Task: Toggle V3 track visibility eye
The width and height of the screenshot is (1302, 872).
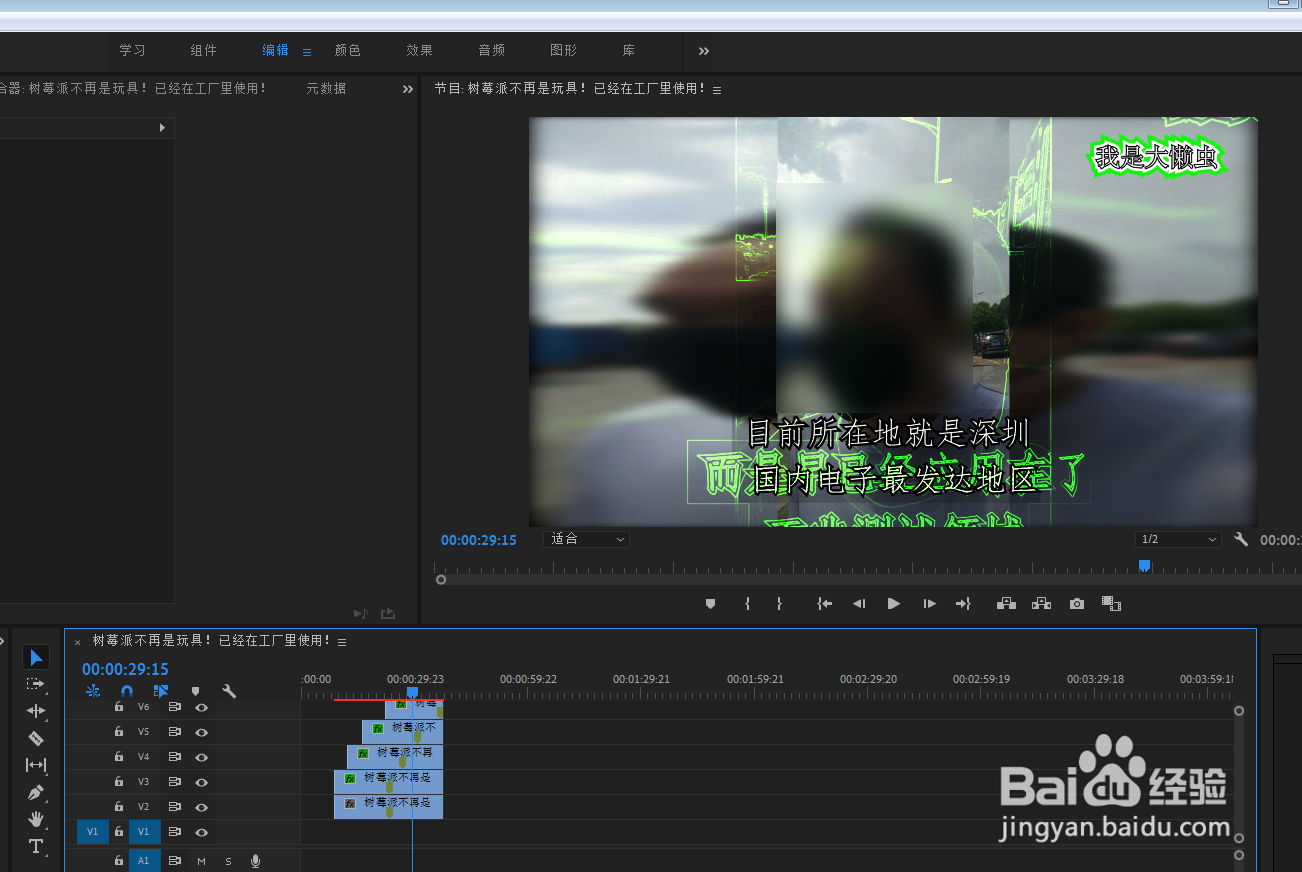Action: [x=202, y=782]
